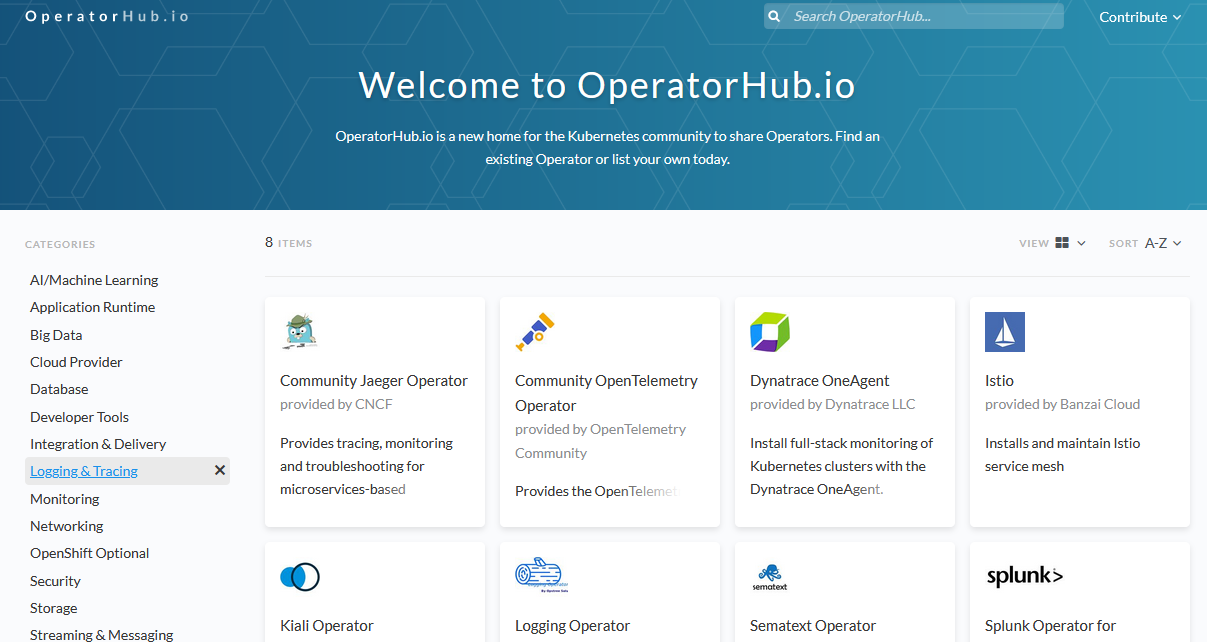1207x642 pixels.
Task: Select Streaming & Messaging category
Action: pyautogui.click(x=101, y=635)
